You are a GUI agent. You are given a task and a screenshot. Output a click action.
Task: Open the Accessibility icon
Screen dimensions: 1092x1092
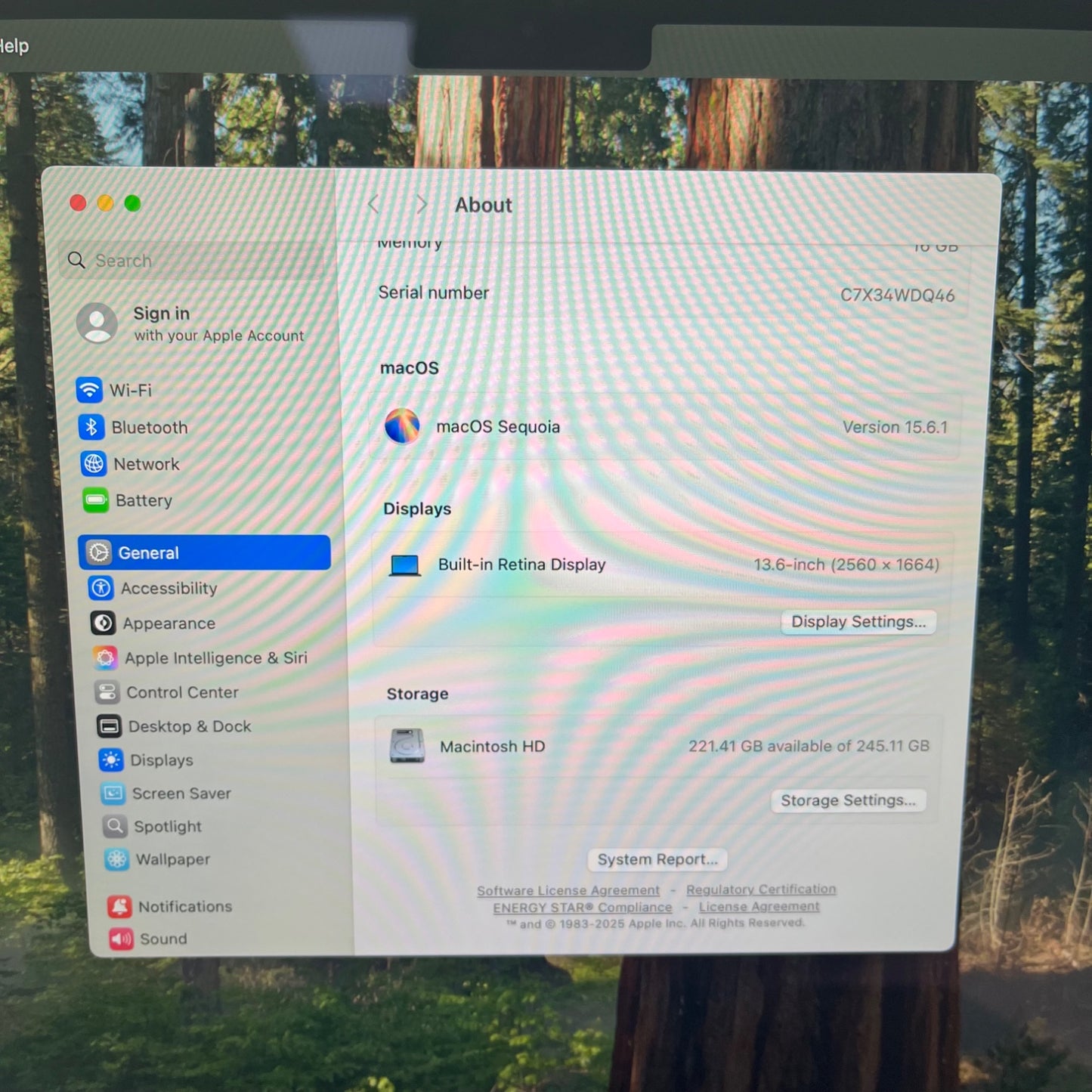pos(101,587)
